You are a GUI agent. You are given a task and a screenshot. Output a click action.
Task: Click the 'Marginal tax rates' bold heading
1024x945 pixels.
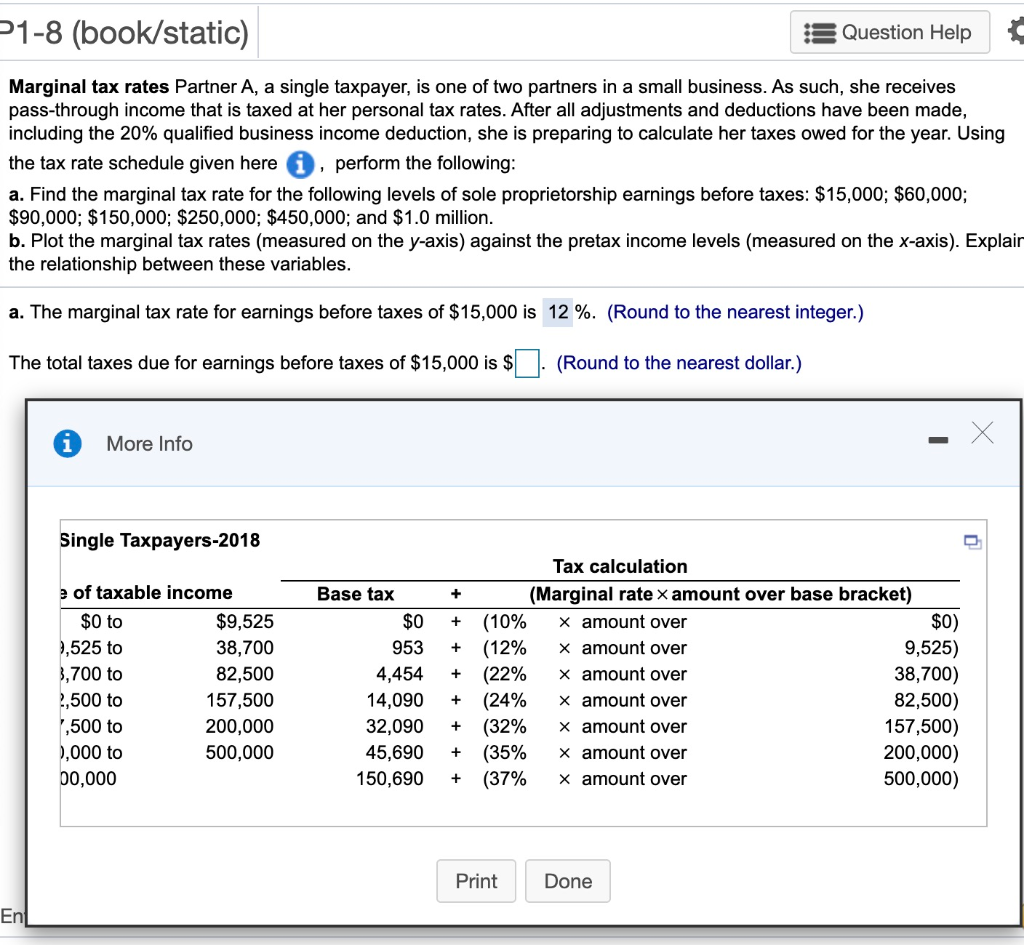pyautogui.click(x=89, y=87)
